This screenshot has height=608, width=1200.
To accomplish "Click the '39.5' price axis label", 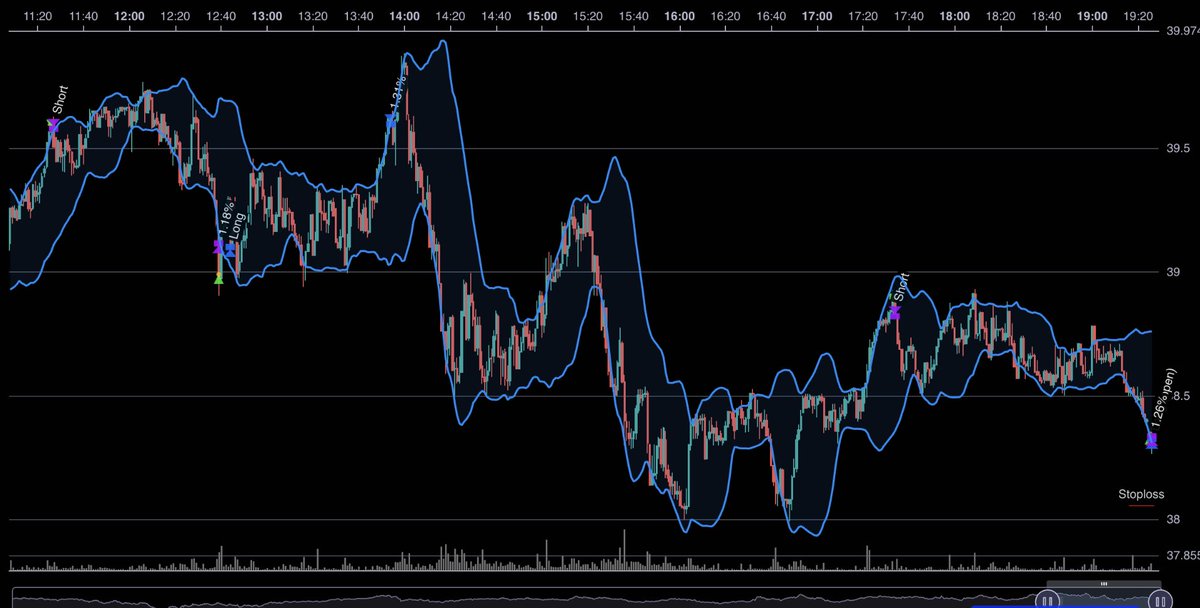I will [1179, 148].
